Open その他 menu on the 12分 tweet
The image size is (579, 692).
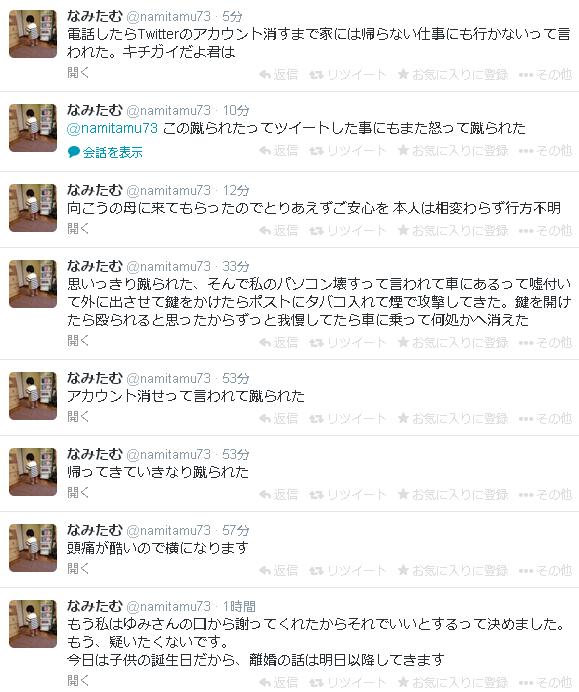545,230
